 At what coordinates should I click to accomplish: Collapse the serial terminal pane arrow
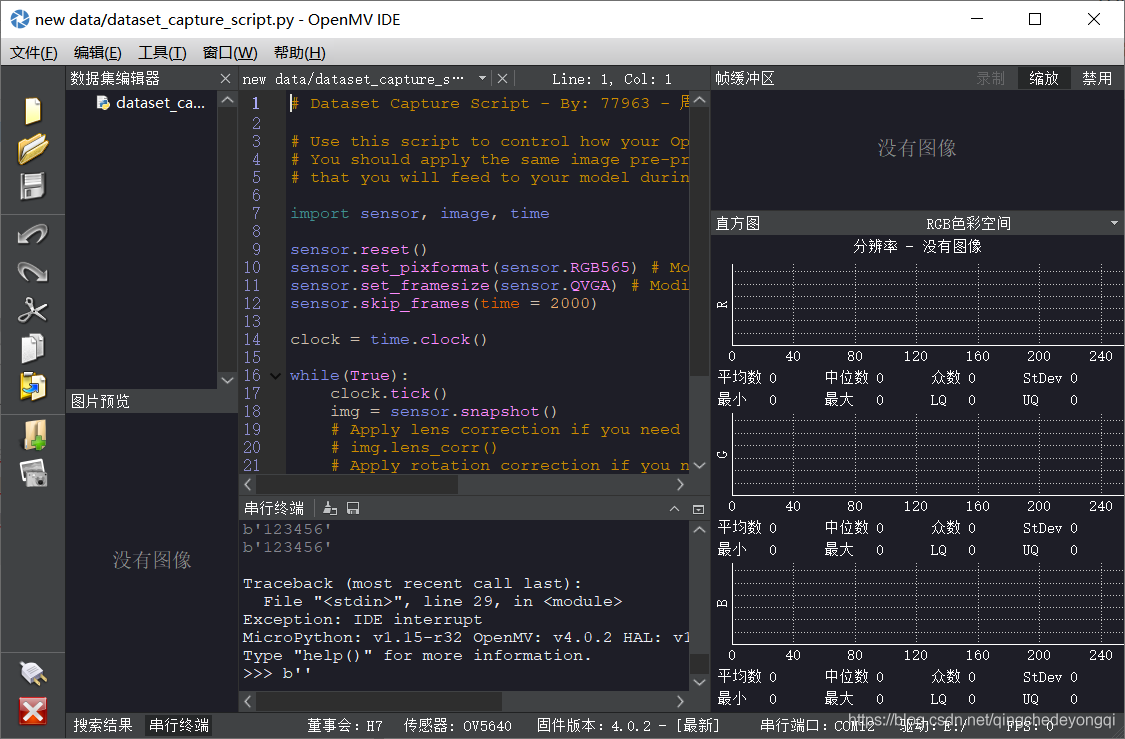coord(674,509)
